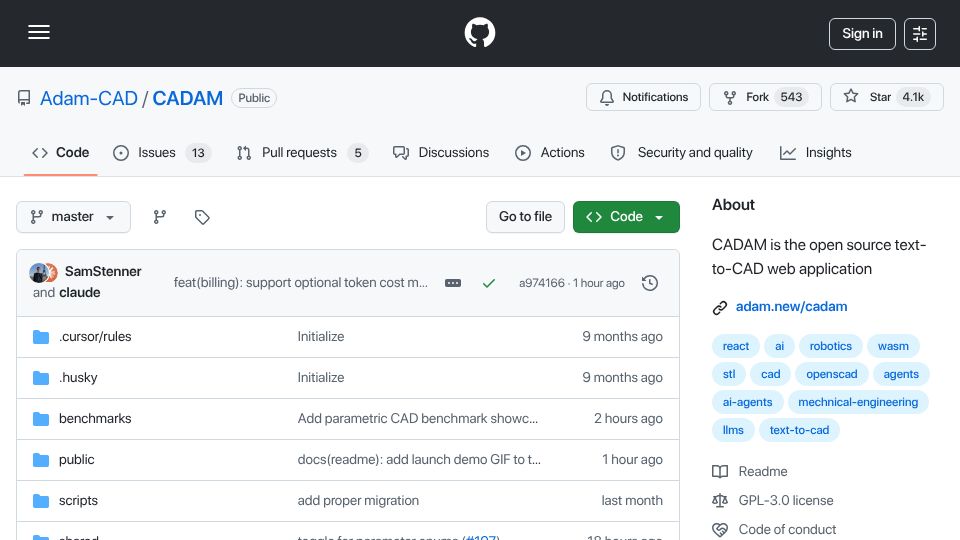Click the 543 fork count
The height and width of the screenshot is (540, 960).
pos(791,97)
